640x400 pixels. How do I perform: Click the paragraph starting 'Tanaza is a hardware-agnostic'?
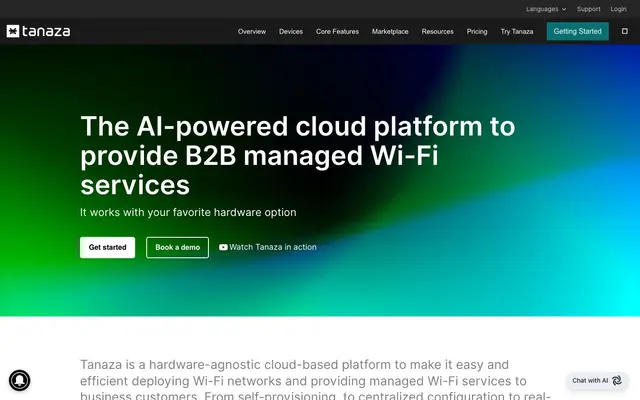pyautogui.click(x=316, y=380)
